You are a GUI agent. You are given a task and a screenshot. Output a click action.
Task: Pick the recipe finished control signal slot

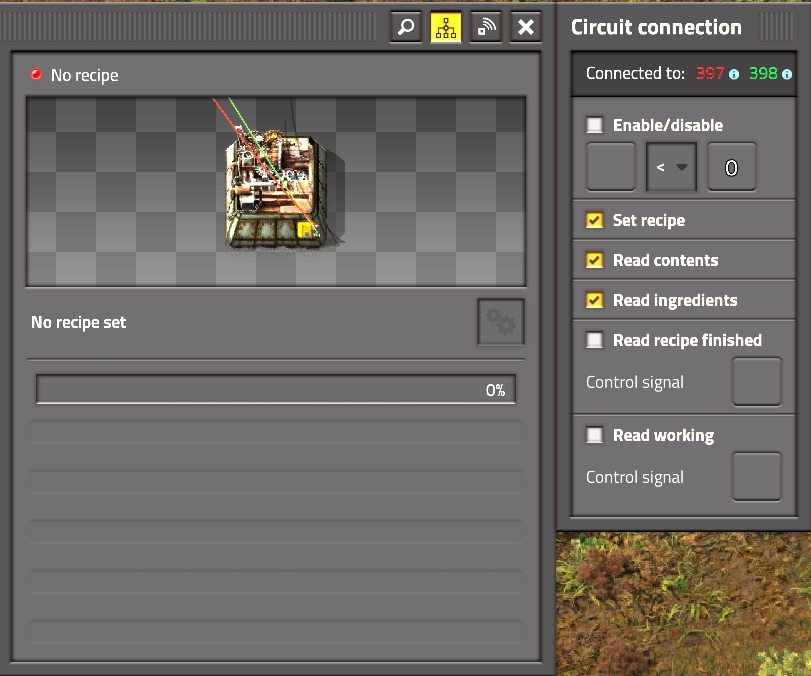click(x=757, y=382)
